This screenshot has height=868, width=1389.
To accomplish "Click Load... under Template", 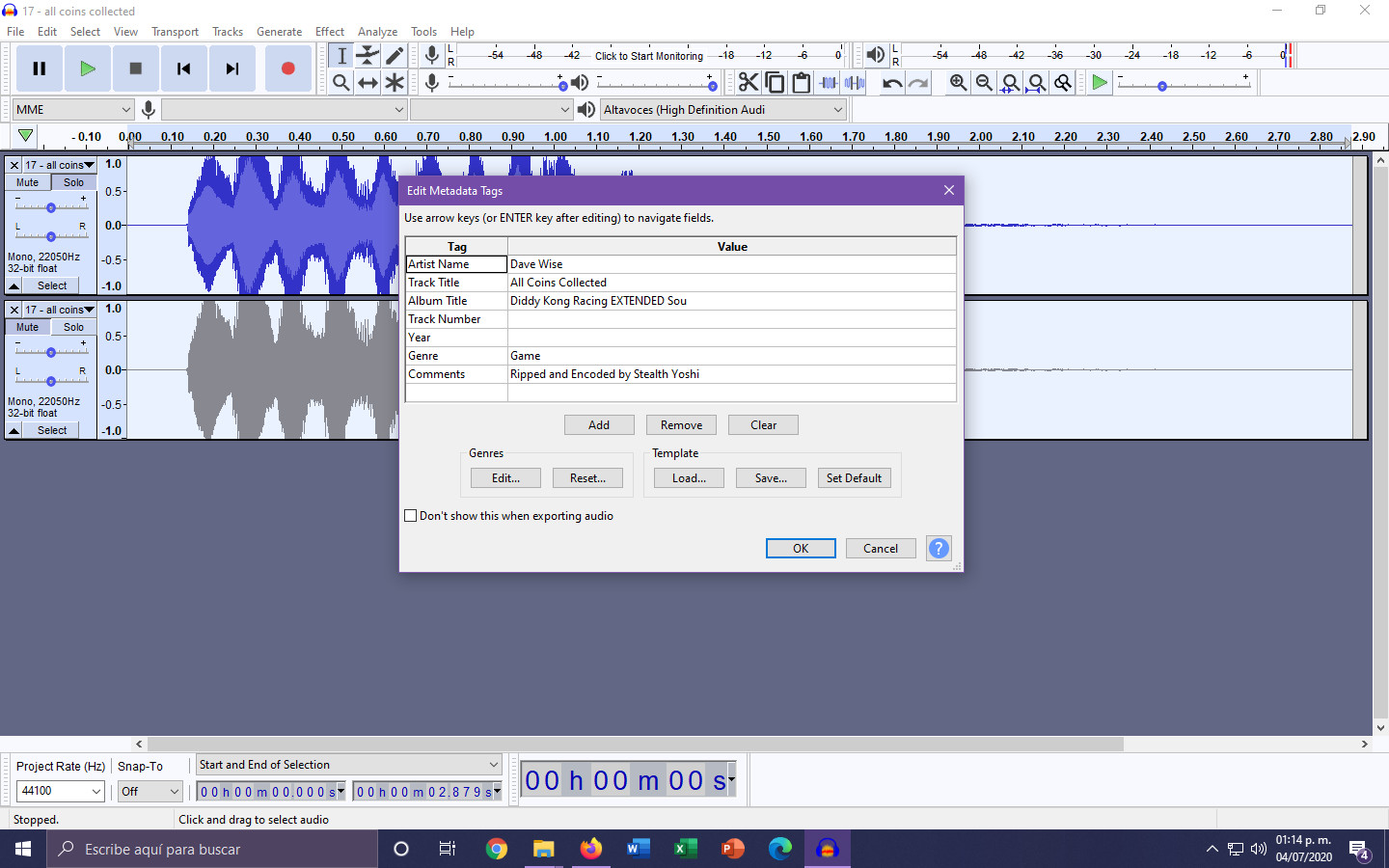I will (688, 477).
